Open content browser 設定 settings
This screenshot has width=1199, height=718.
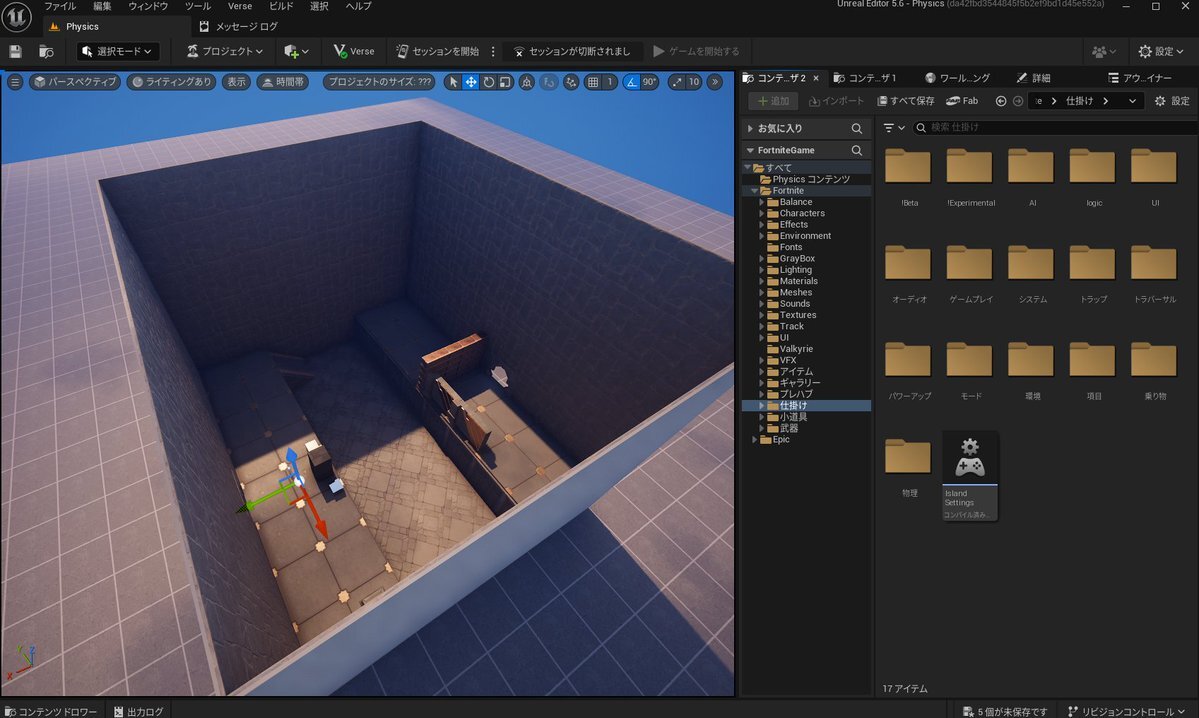tap(1172, 101)
